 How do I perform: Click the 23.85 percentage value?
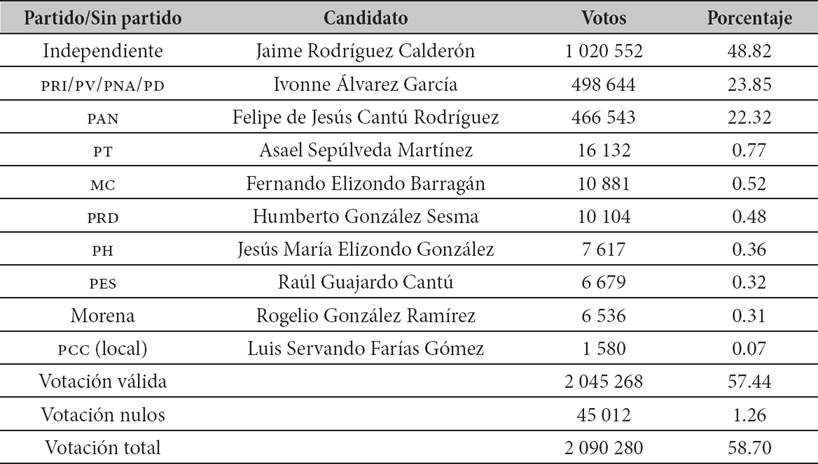click(750, 84)
